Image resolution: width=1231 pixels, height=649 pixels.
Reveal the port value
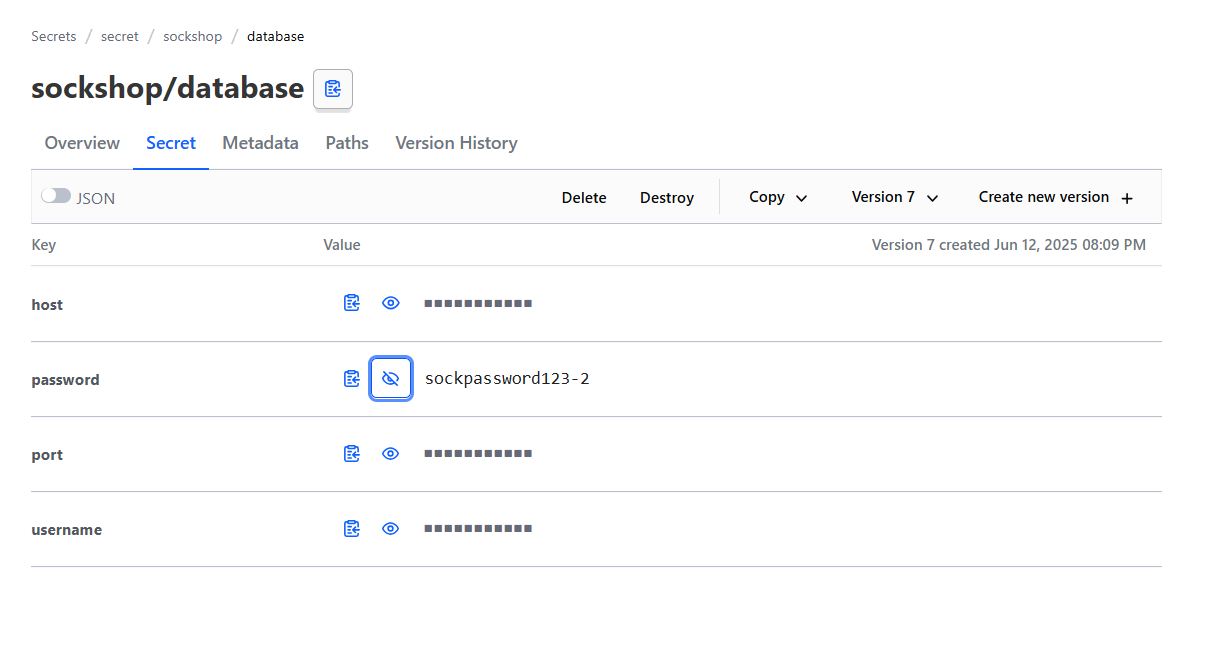pos(390,453)
